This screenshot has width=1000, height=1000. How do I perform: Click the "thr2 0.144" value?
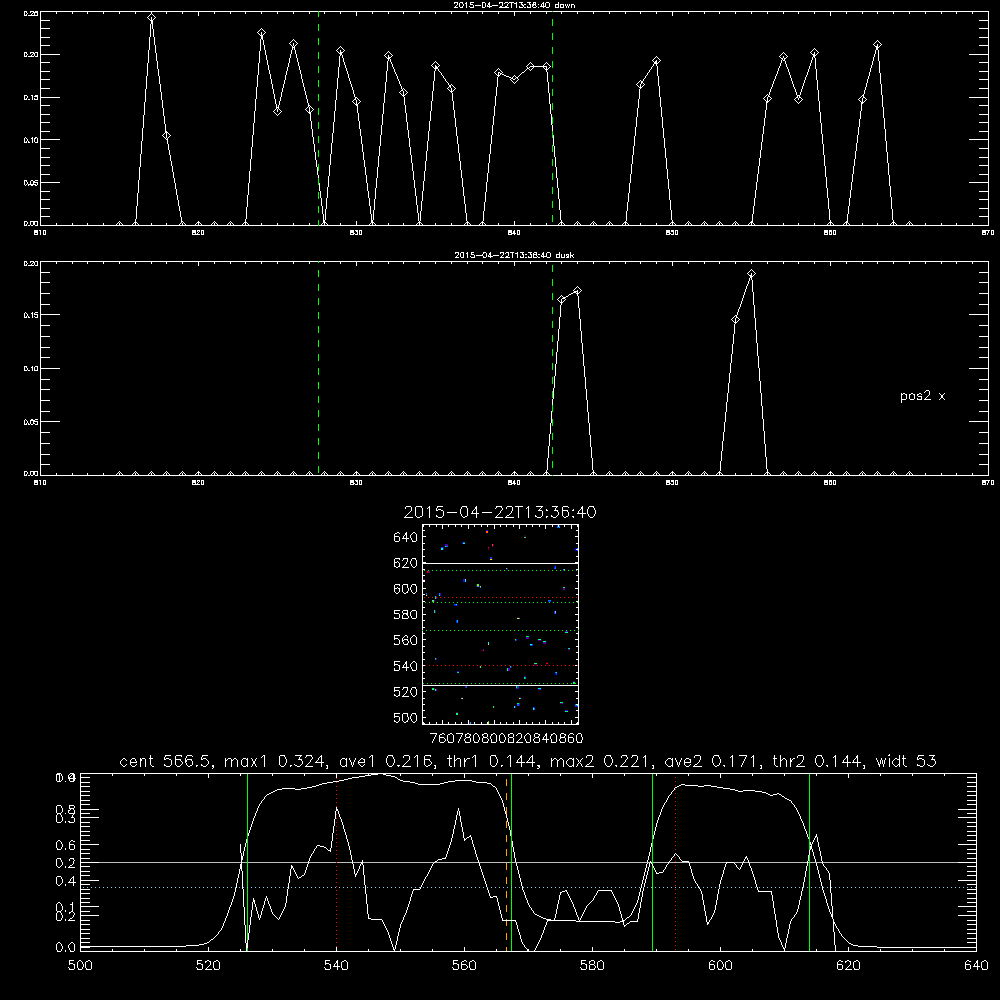(x=818, y=761)
